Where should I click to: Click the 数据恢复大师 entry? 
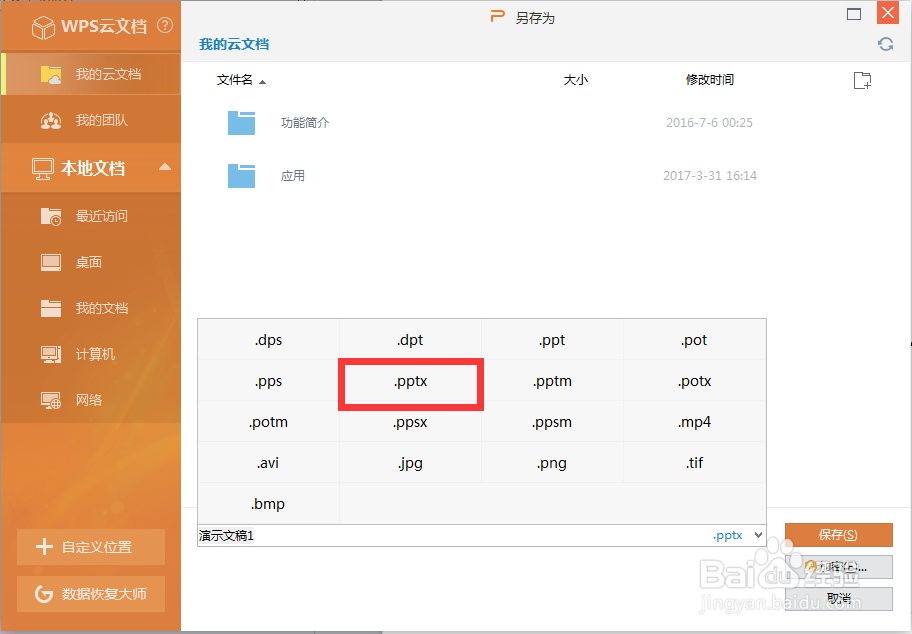[x=90, y=593]
